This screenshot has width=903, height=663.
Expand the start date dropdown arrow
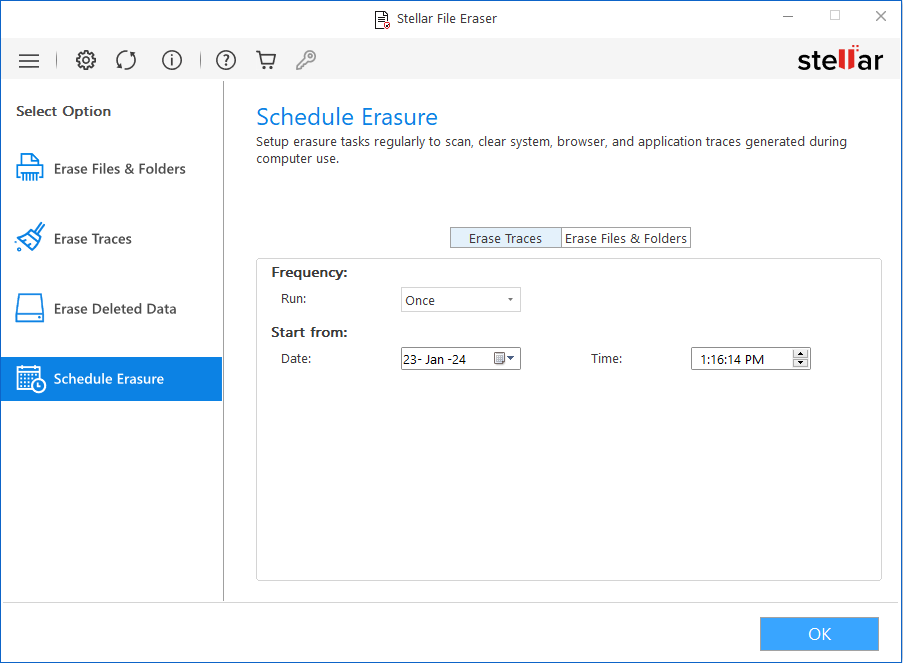512,358
